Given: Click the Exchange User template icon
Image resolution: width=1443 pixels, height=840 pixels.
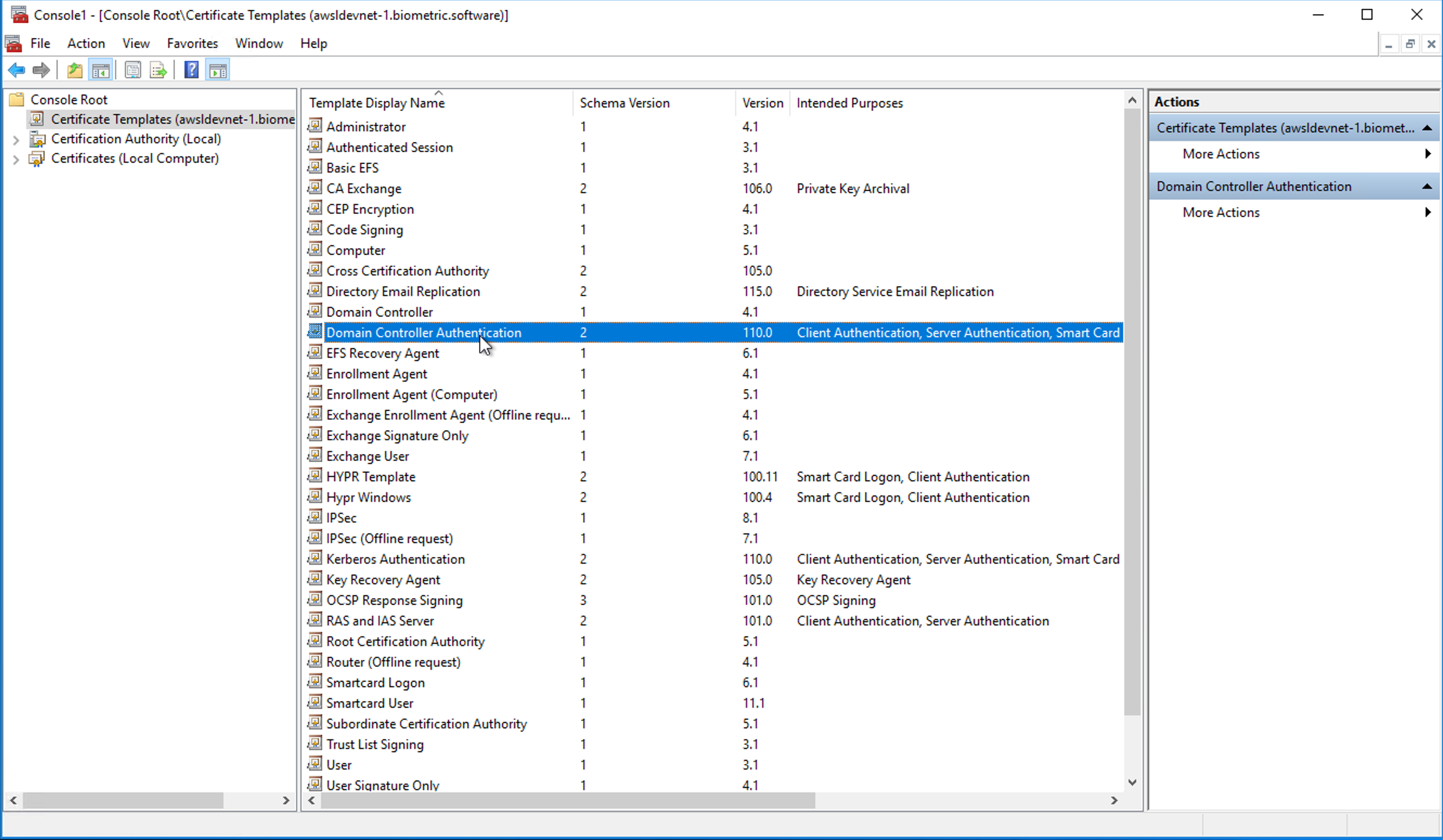Looking at the screenshot, I should click(x=314, y=455).
